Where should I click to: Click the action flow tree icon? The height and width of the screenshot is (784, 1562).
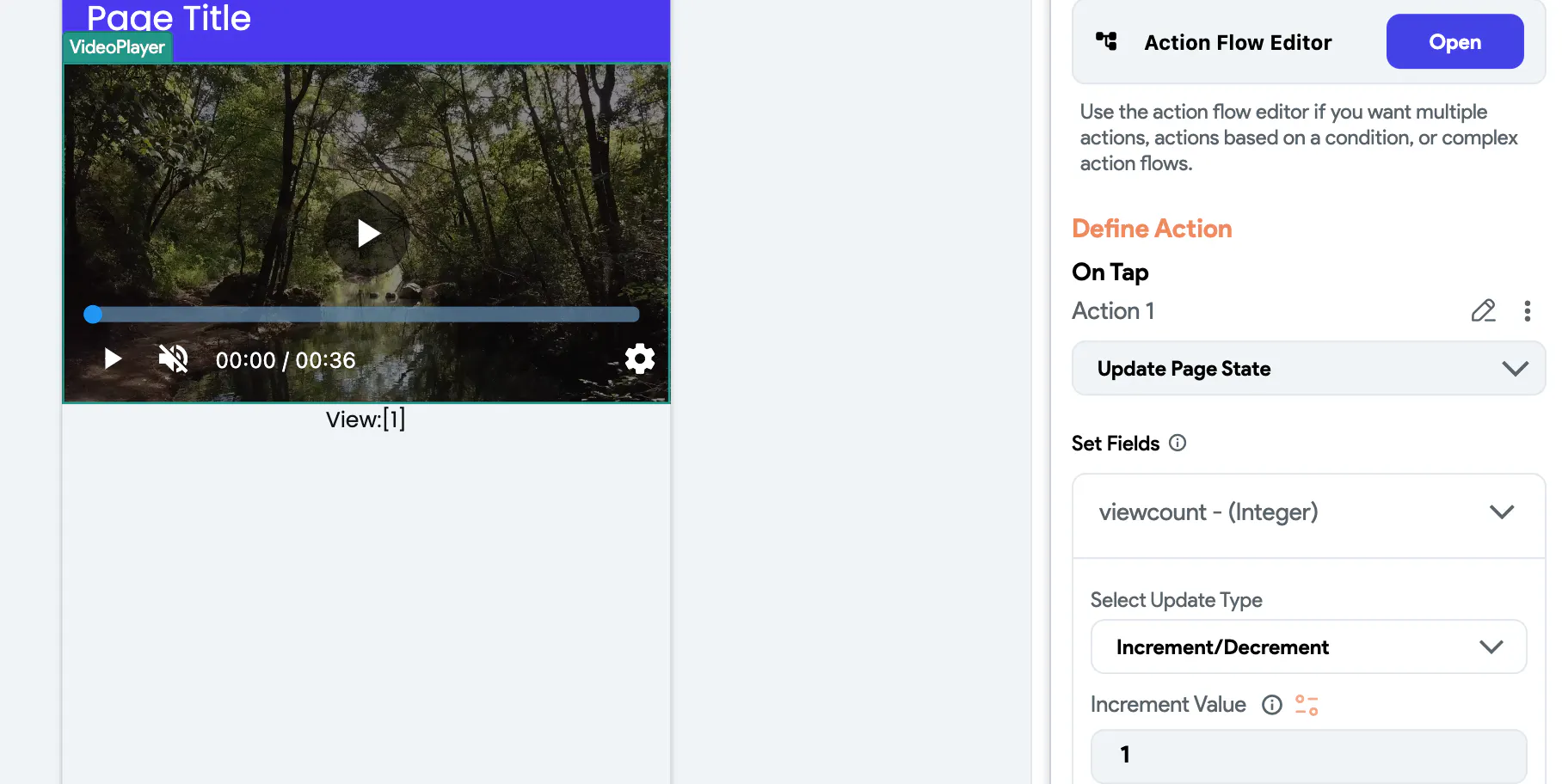click(x=1106, y=41)
